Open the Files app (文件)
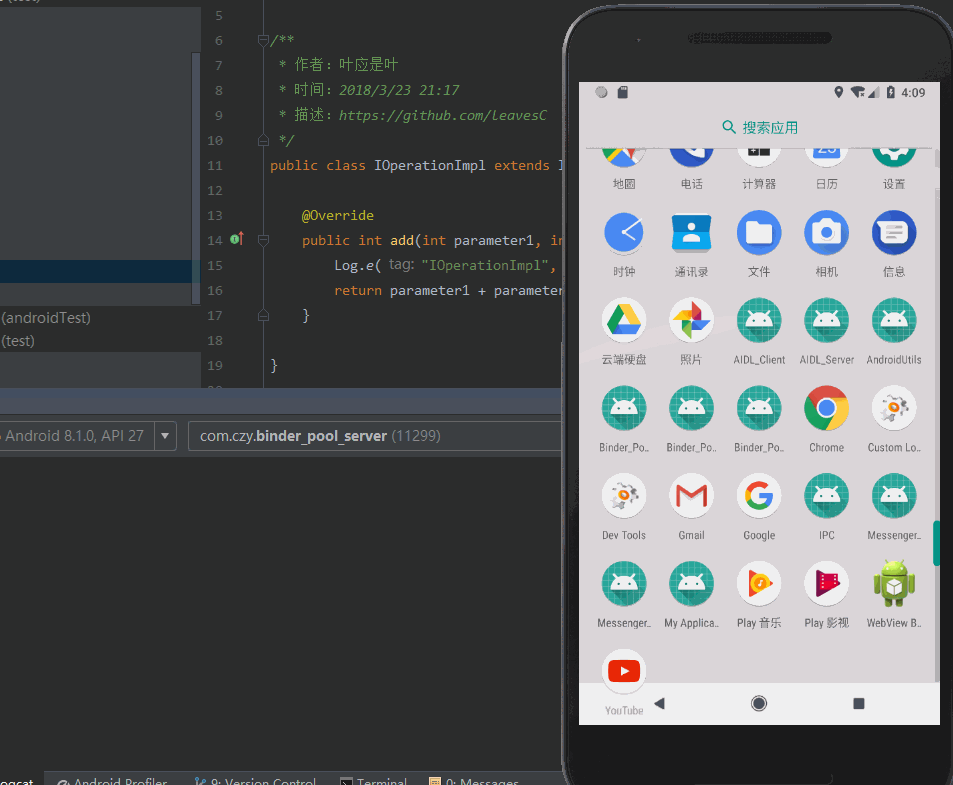953x785 pixels. [759, 233]
